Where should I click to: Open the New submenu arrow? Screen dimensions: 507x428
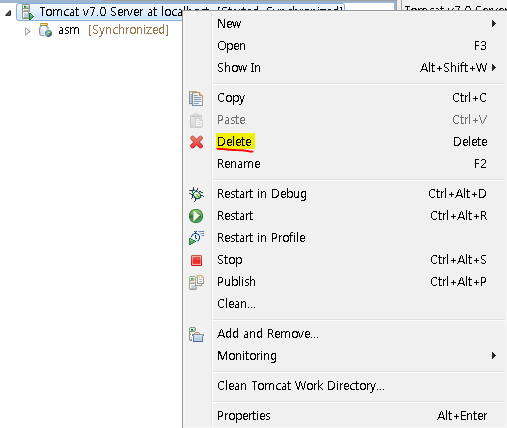click(x=494, y=24)
